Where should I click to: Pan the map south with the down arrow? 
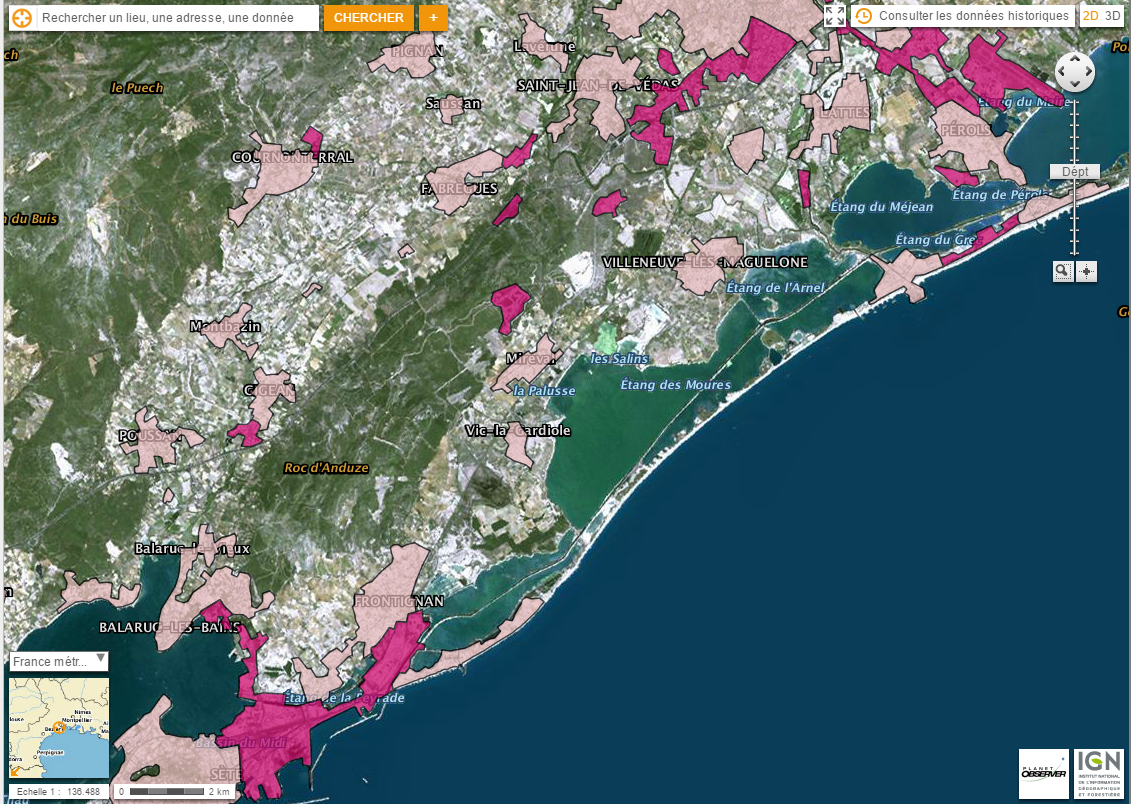1075,84
